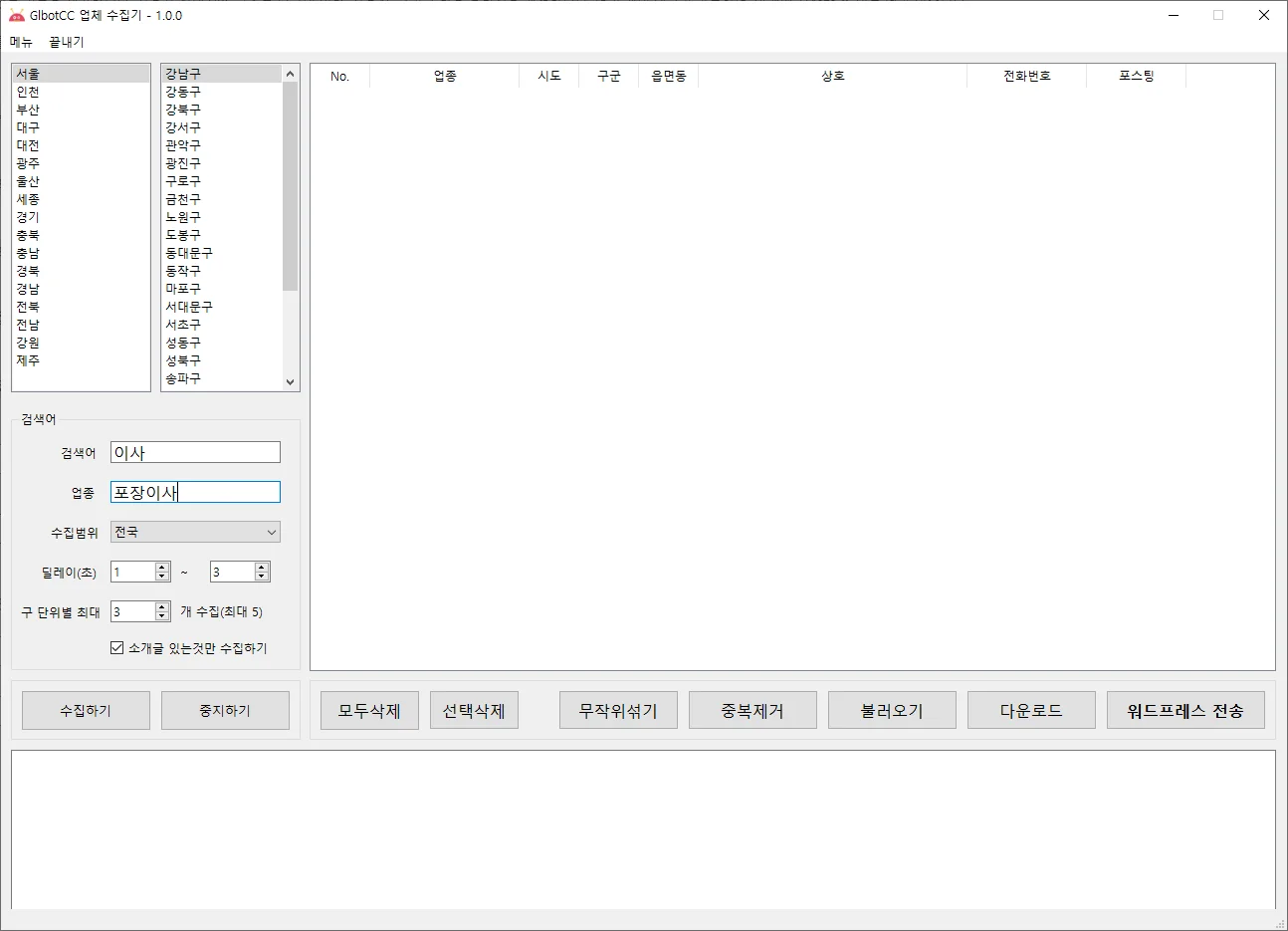Image resolution: width=1288 pixels, height=931 pixels.
Task: Select 강동구 in the district list
Action: (222, 92)
